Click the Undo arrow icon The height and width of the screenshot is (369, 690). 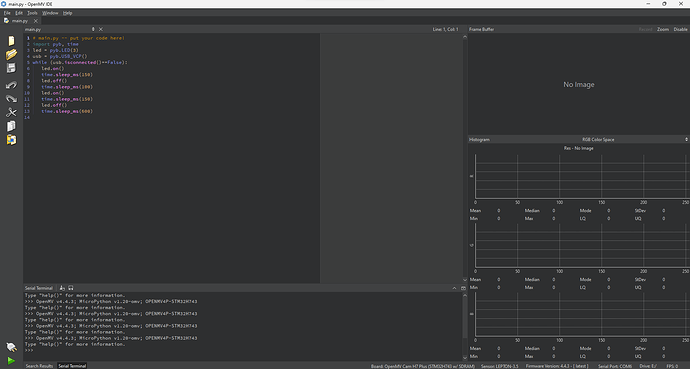11,85
